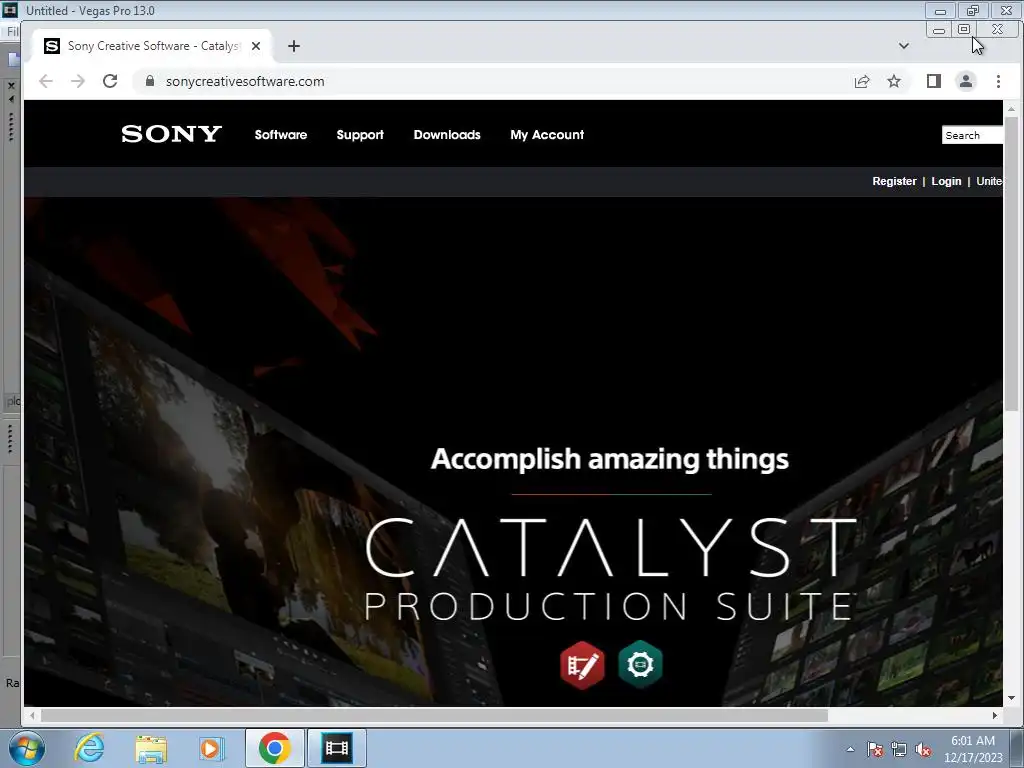The image size is (1024, 768).
Task: Restore down the Vegas Pro window
Action: pos(973,10)
